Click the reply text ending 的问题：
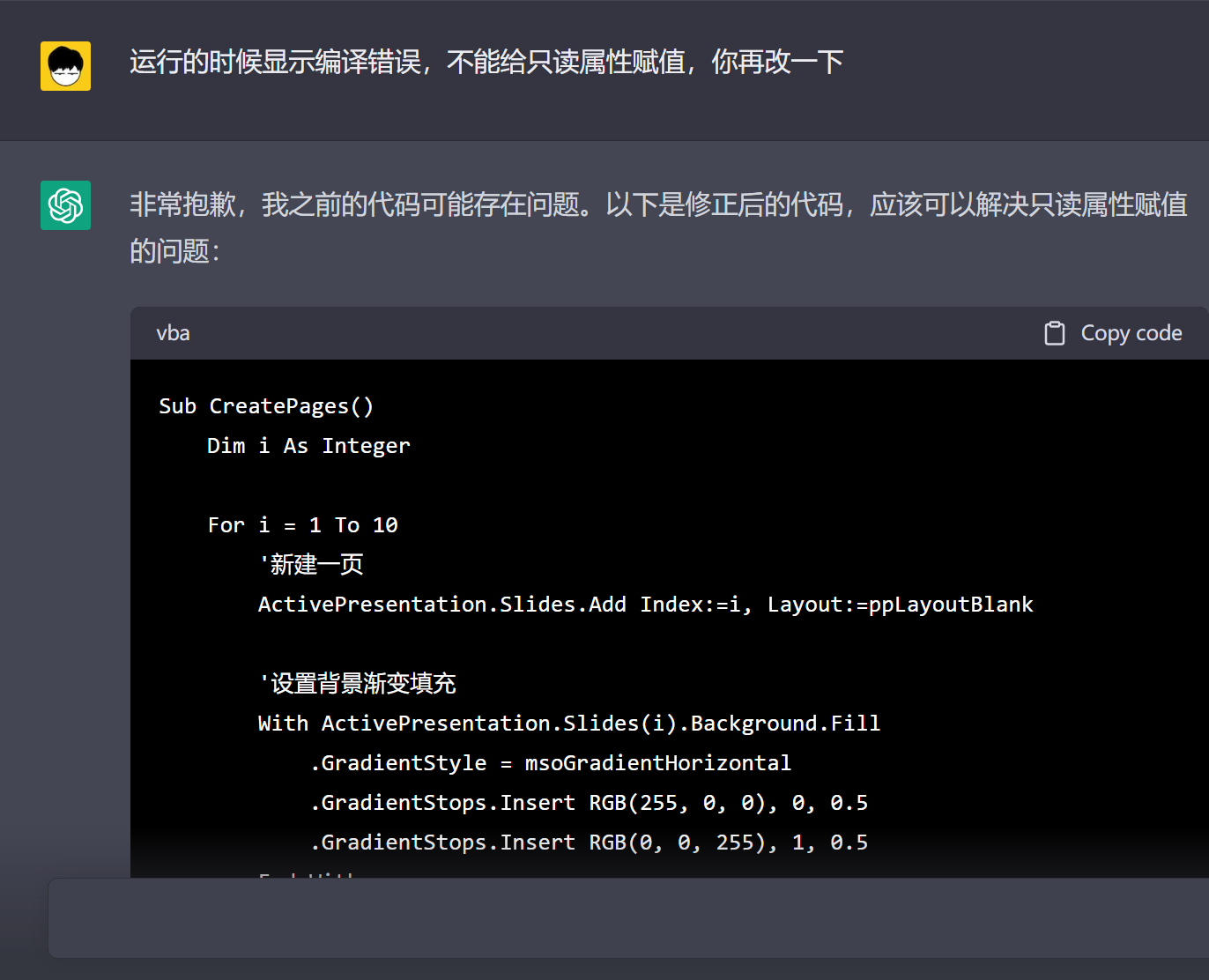1209x980 pixels. [174, 251]
